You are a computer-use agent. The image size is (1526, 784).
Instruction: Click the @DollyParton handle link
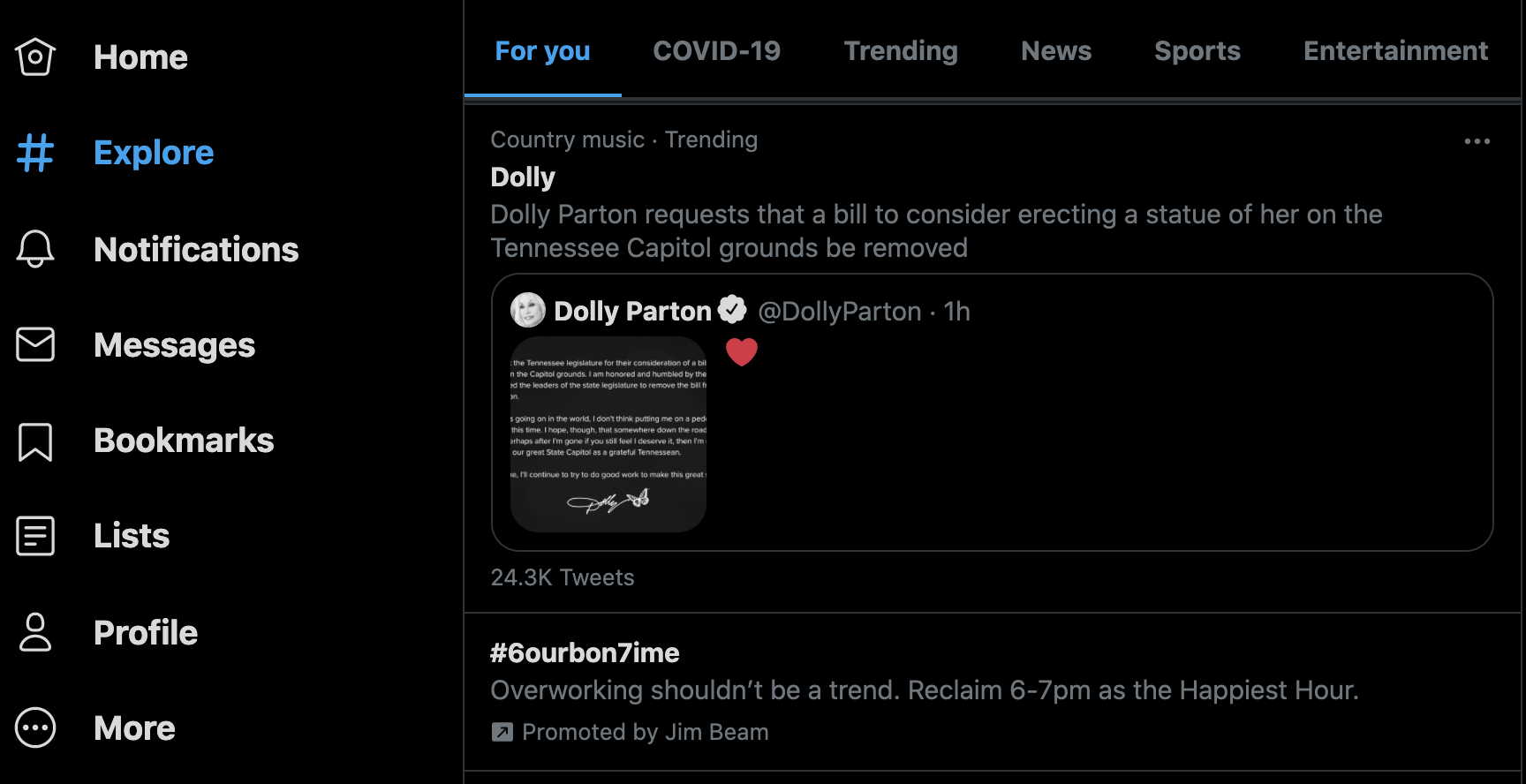coord(839,312)
